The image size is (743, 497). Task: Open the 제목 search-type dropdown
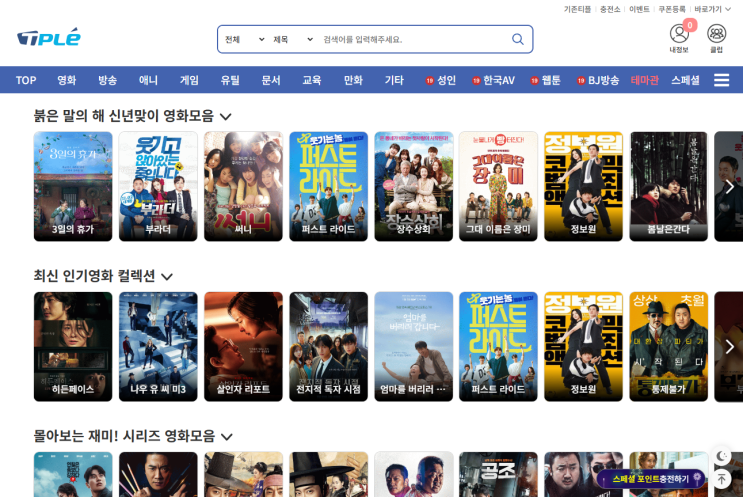(x=293, y=39)
